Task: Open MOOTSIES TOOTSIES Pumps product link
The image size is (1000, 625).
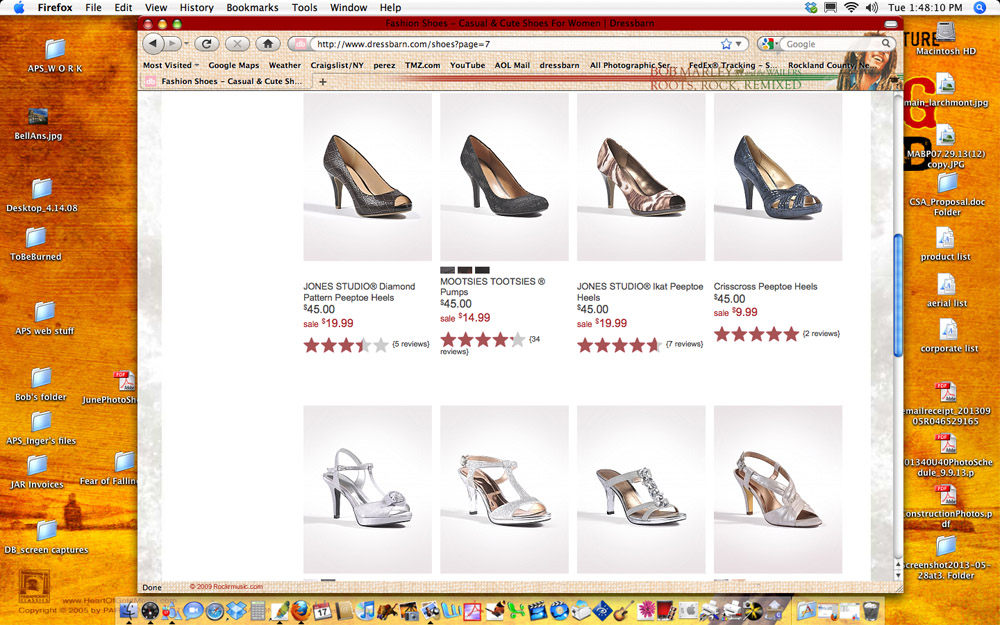Action: [492, 286]
